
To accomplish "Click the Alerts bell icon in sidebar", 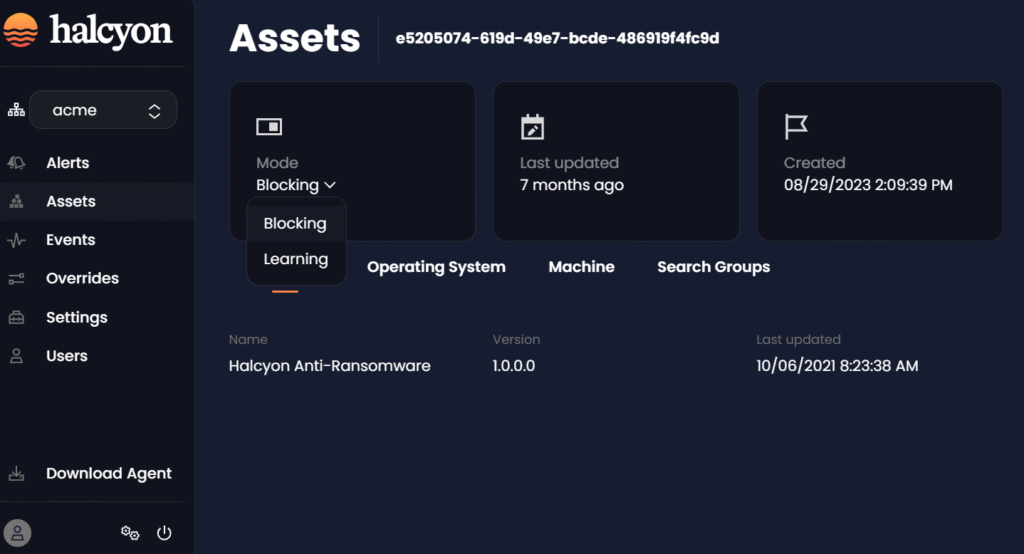I will tap(16, 163).
